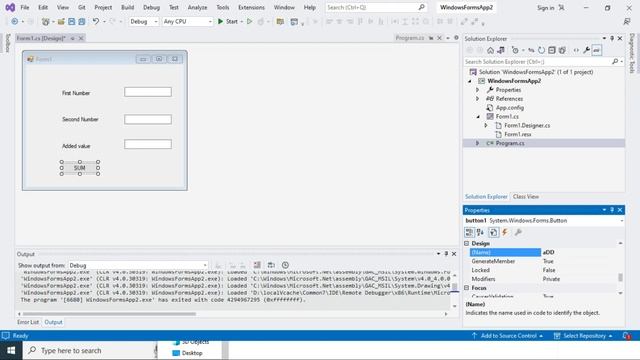Open the button1 object selector dropdown
Image resolution: width=640 pixels, height=360 pixels.
pyautogui.click(x=621, y=221)
